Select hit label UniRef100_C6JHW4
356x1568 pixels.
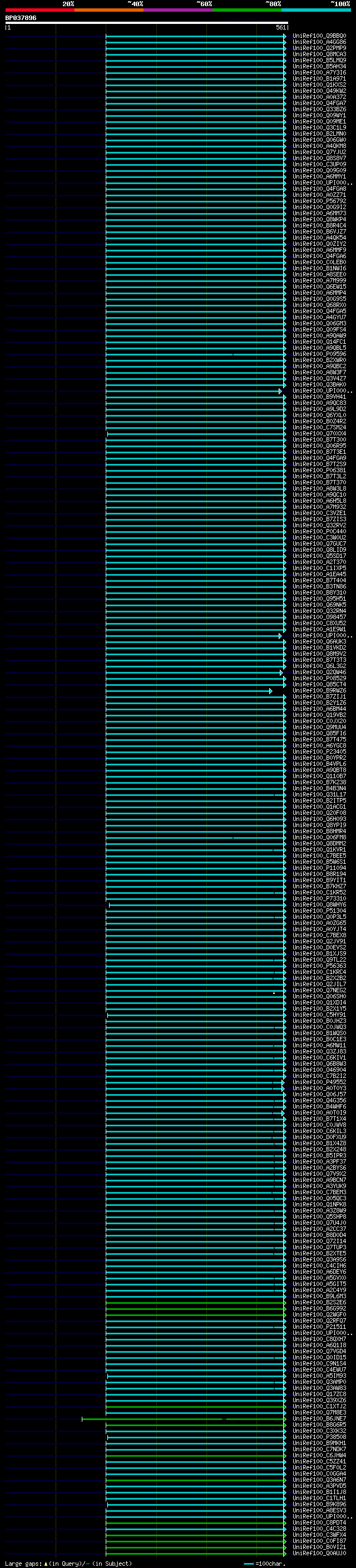tap(319, 1456)
